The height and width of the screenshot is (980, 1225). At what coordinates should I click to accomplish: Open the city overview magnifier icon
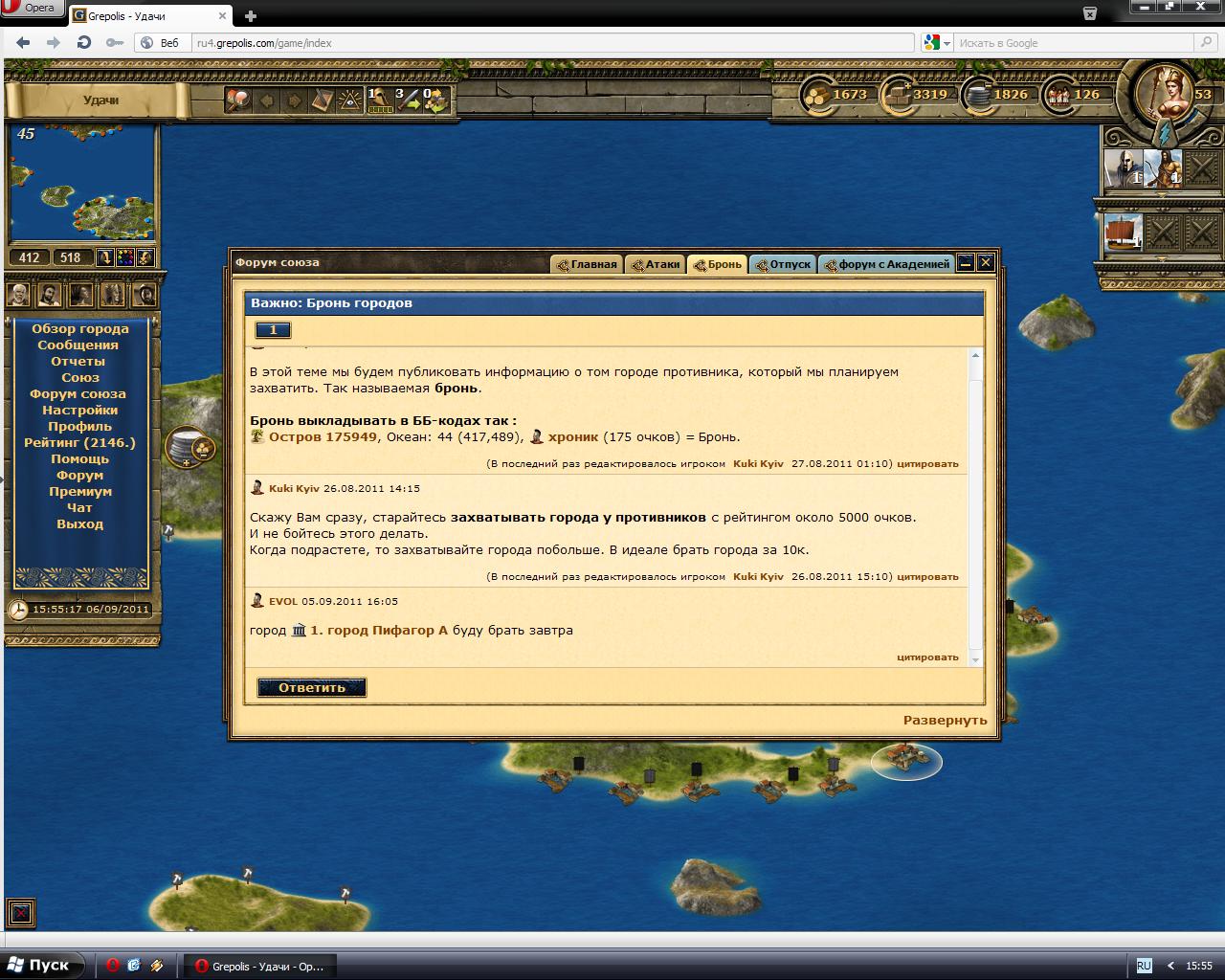click(237, 100)
